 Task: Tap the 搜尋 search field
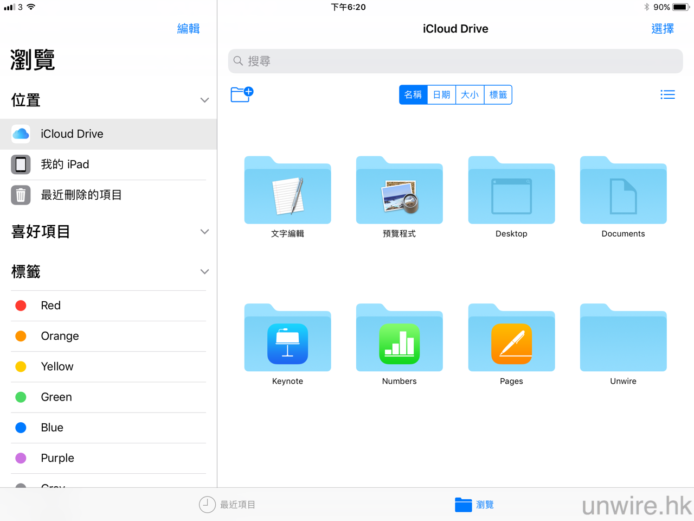(455, 61)
